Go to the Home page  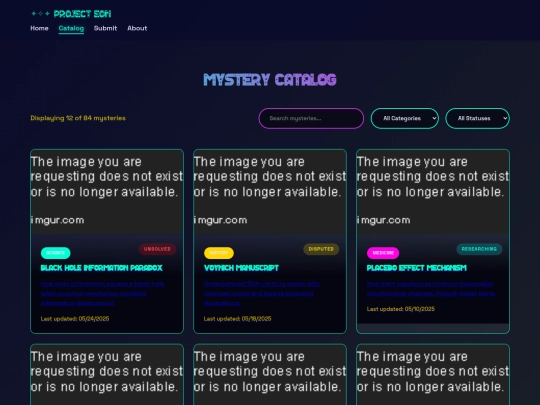(39, 28)
